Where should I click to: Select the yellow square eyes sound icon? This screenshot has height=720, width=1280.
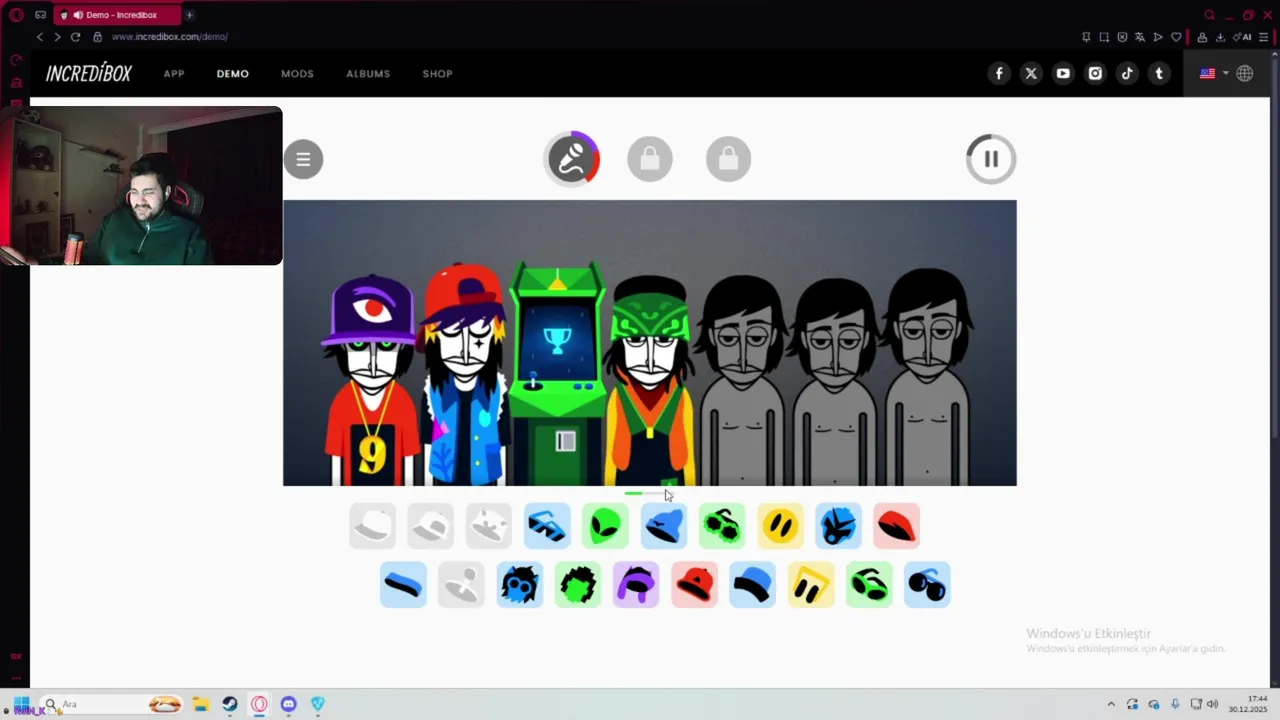811,585
